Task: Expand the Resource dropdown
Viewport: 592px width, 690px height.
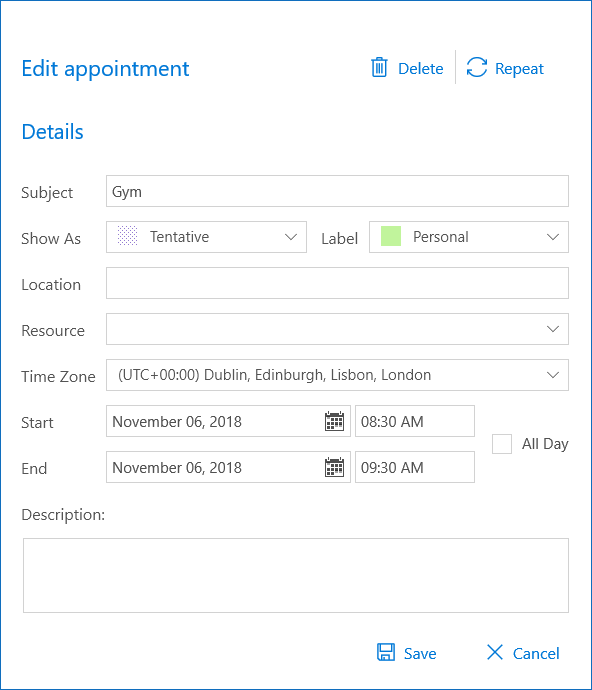Action: [337, 329]
